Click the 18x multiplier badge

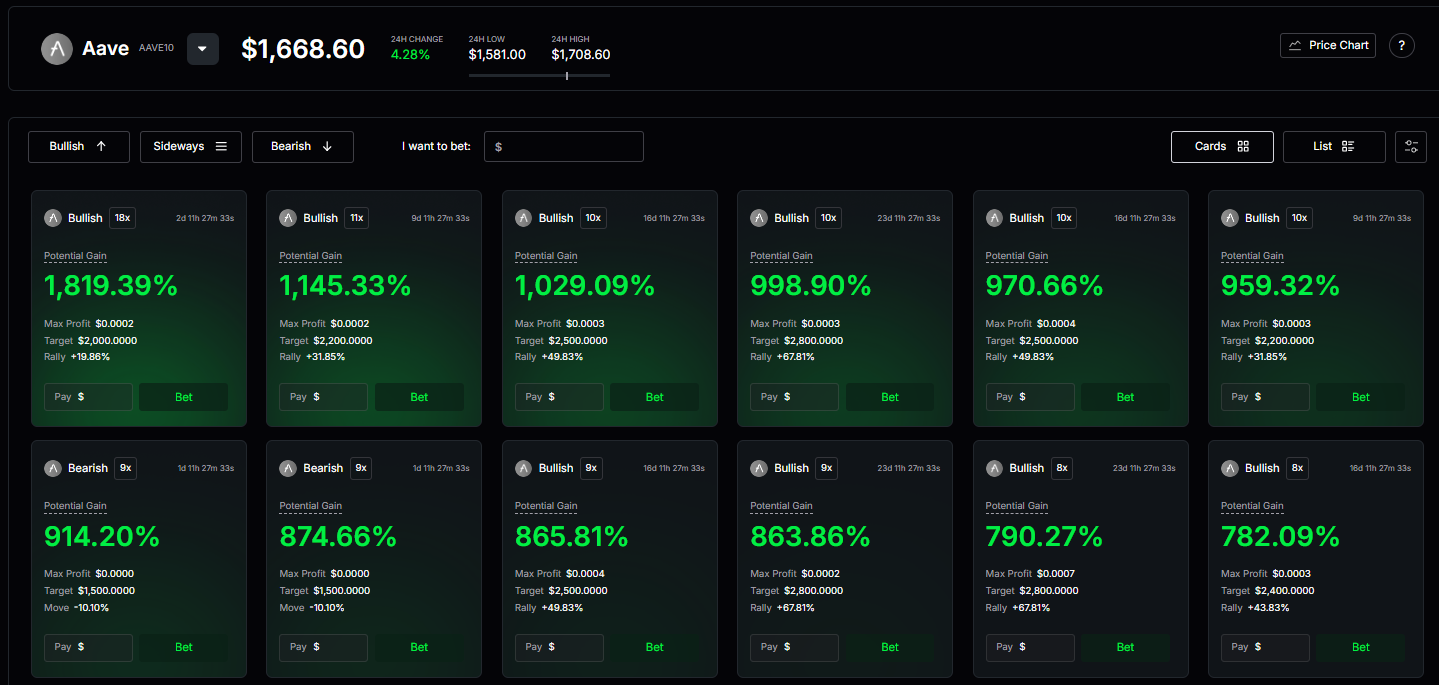pyautogui.click(x=122, y=218)
